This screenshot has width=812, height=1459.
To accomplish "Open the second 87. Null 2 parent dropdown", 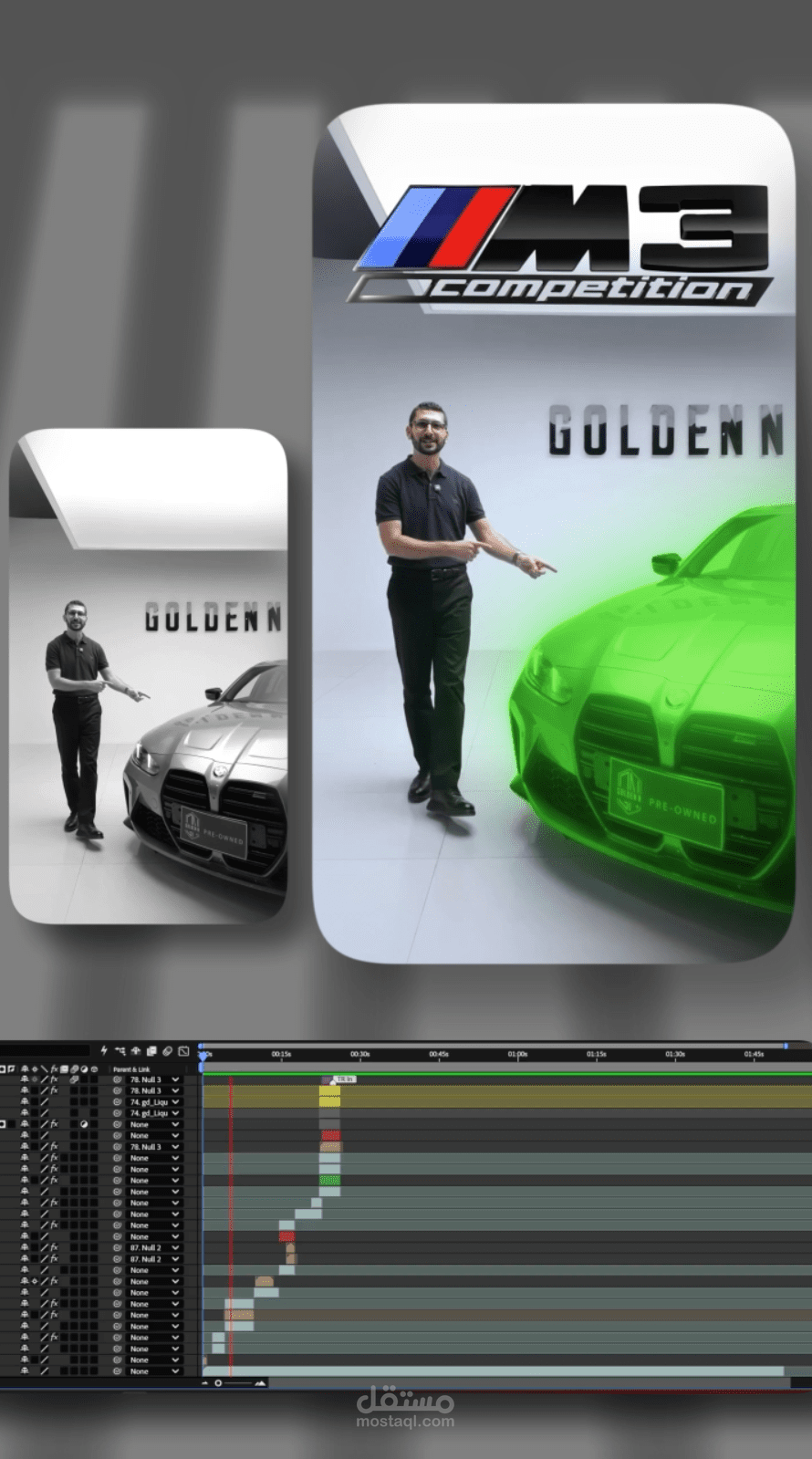I will [154, 1259].
